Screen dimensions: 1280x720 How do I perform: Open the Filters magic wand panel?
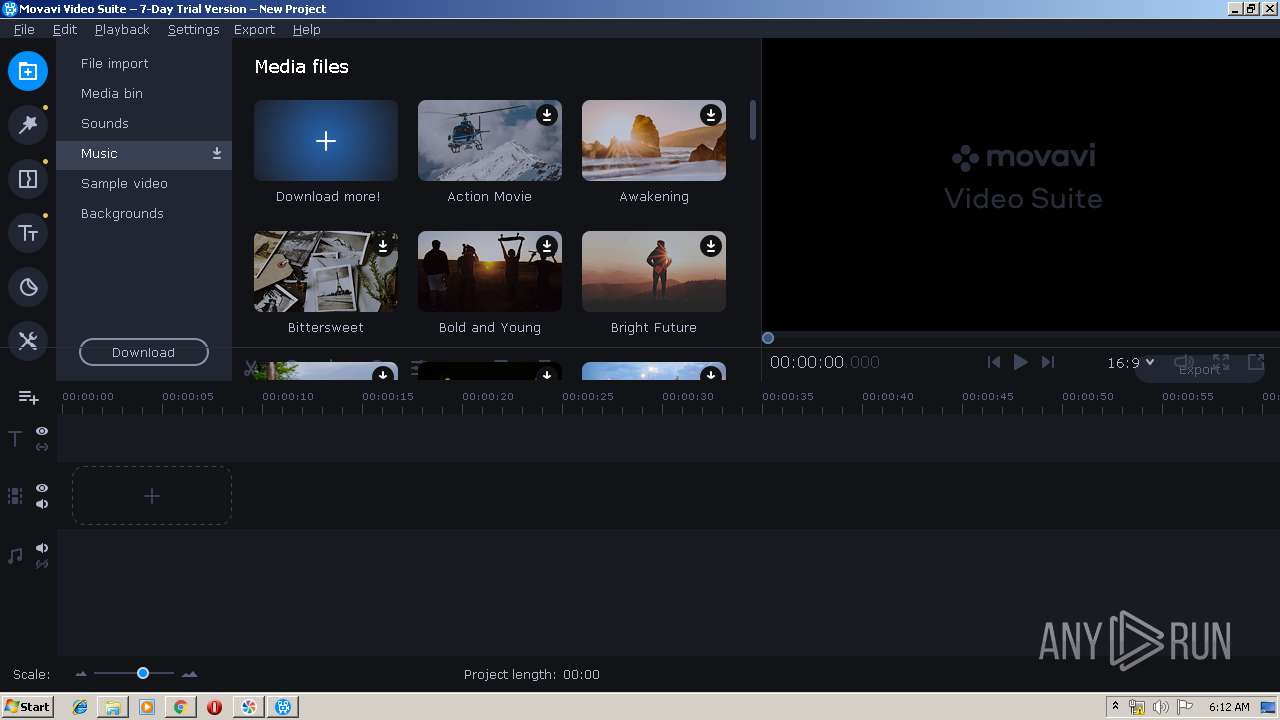point(28,125)
